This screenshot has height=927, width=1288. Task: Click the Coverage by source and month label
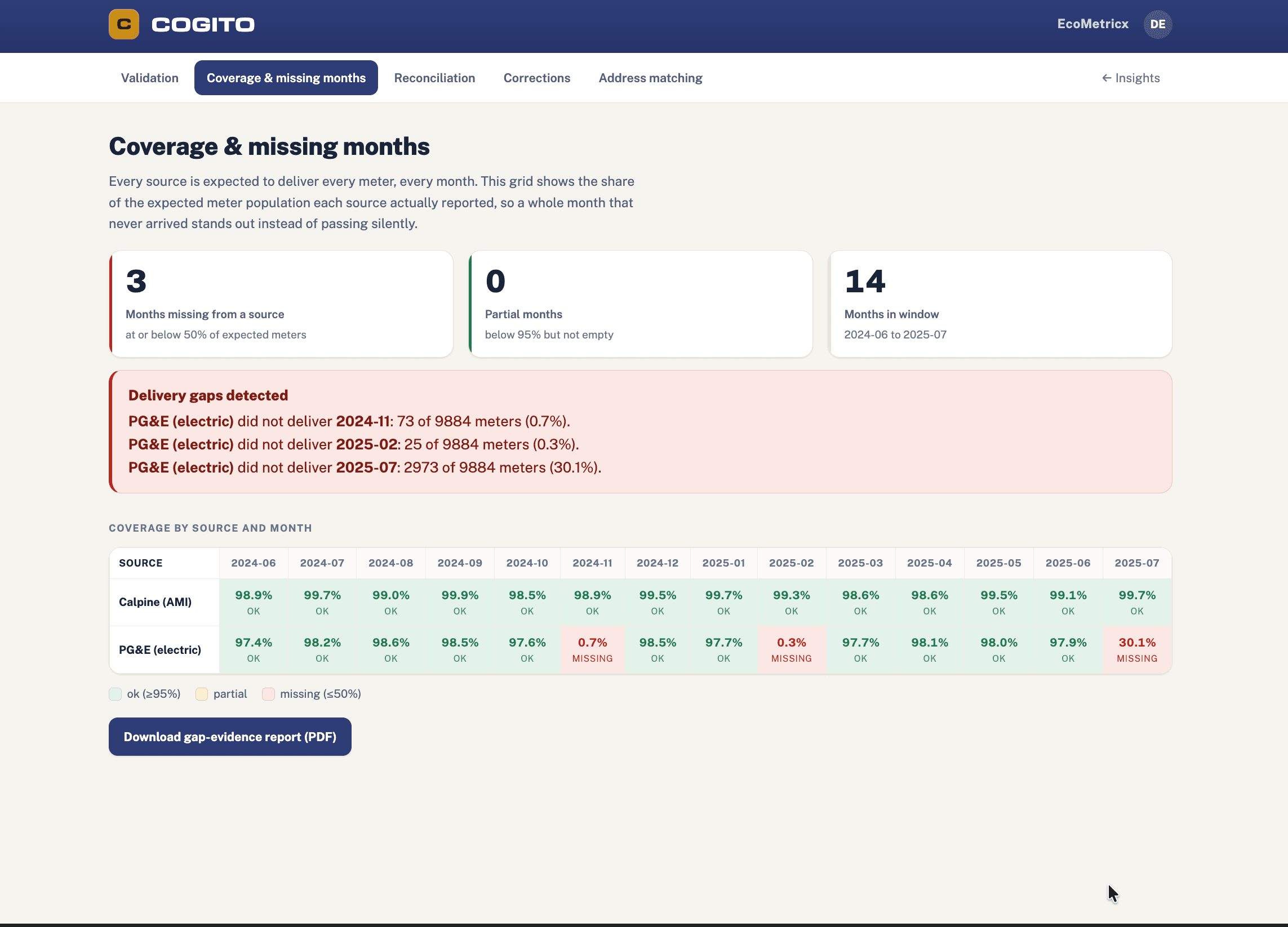(210, 528)
